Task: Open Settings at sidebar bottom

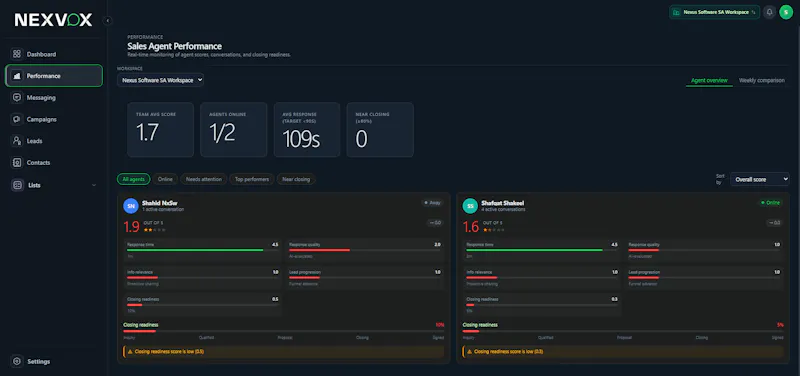Action: click(54, 361)
